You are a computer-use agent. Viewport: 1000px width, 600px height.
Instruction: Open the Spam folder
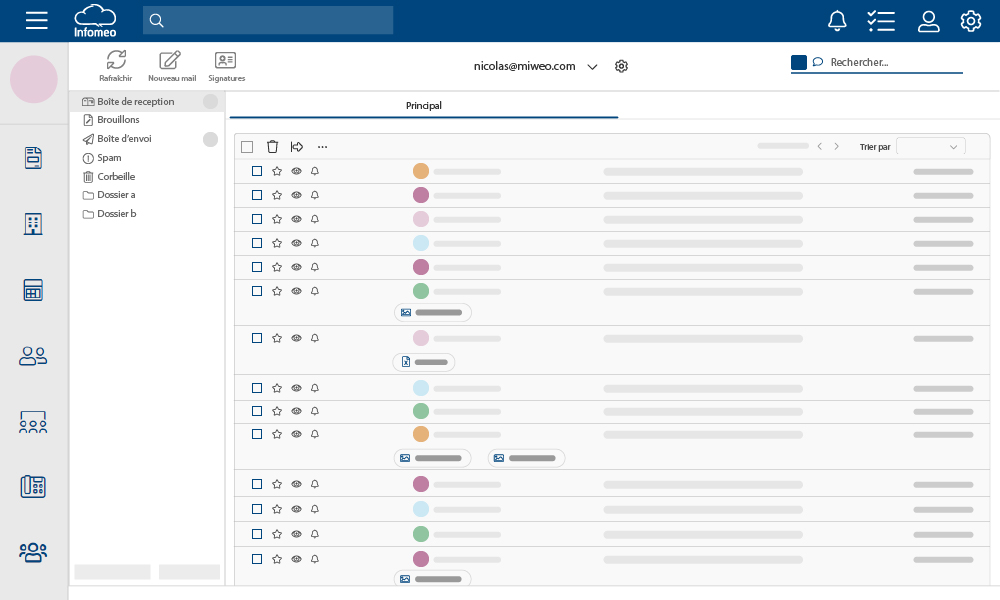pyautogui.click(x=107, y=157)
